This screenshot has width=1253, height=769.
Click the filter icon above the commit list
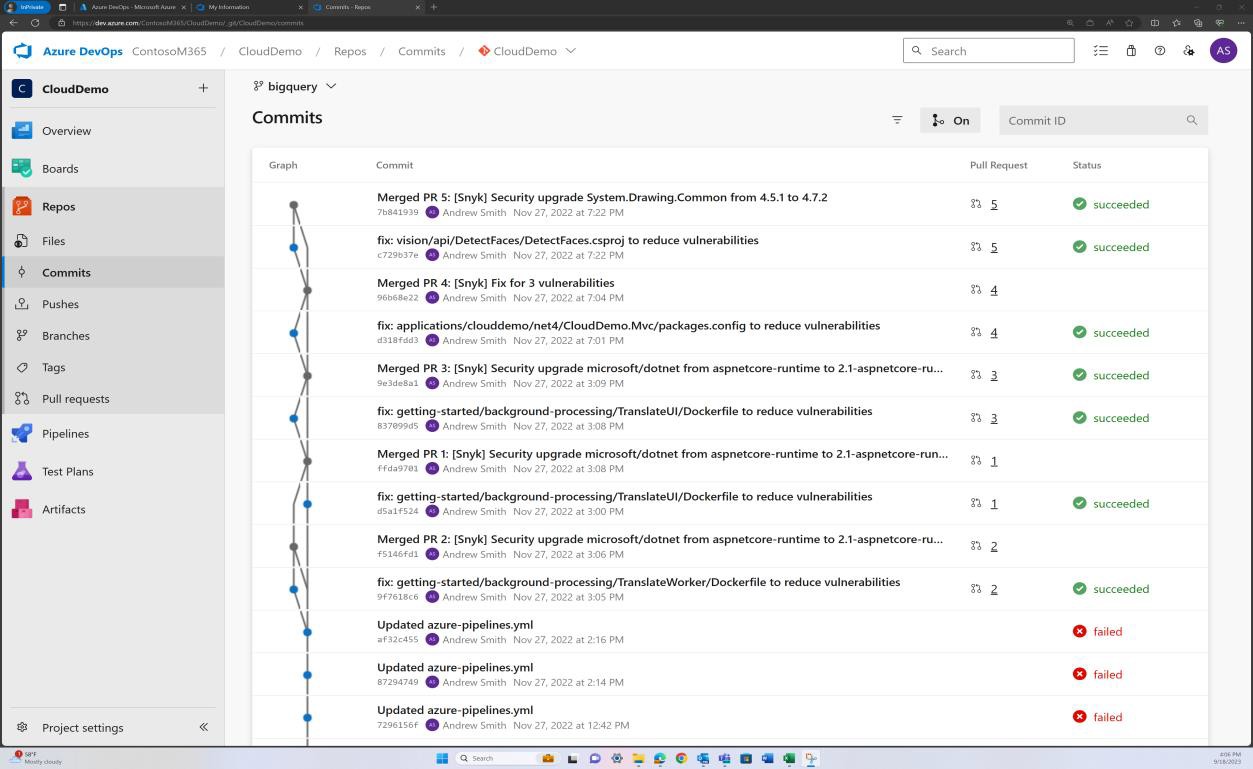click(897, 119)
